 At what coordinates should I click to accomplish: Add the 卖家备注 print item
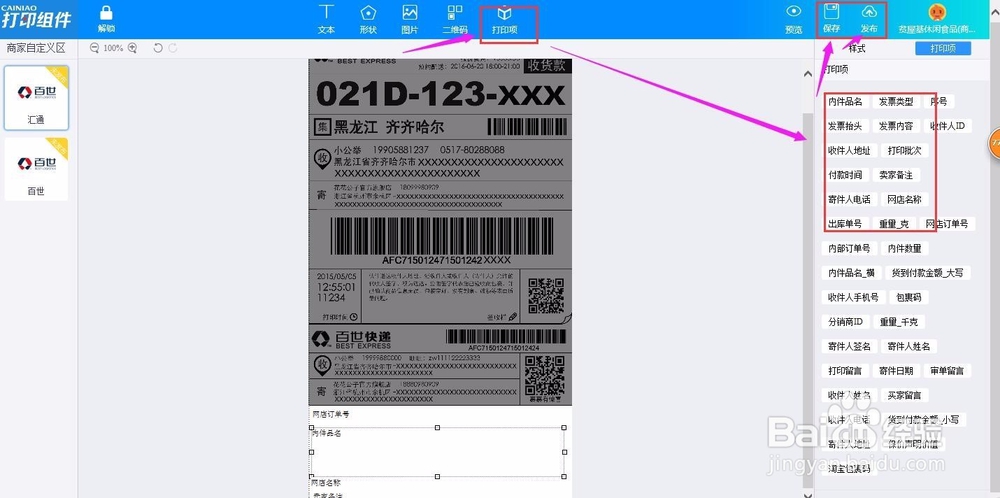pos(896,175)
